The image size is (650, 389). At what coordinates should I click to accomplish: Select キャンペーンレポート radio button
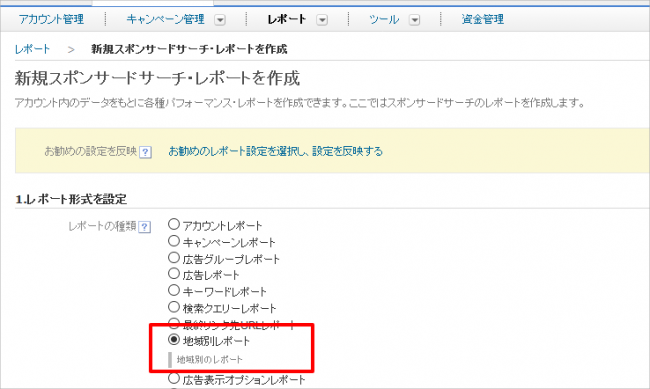(174, 241)
